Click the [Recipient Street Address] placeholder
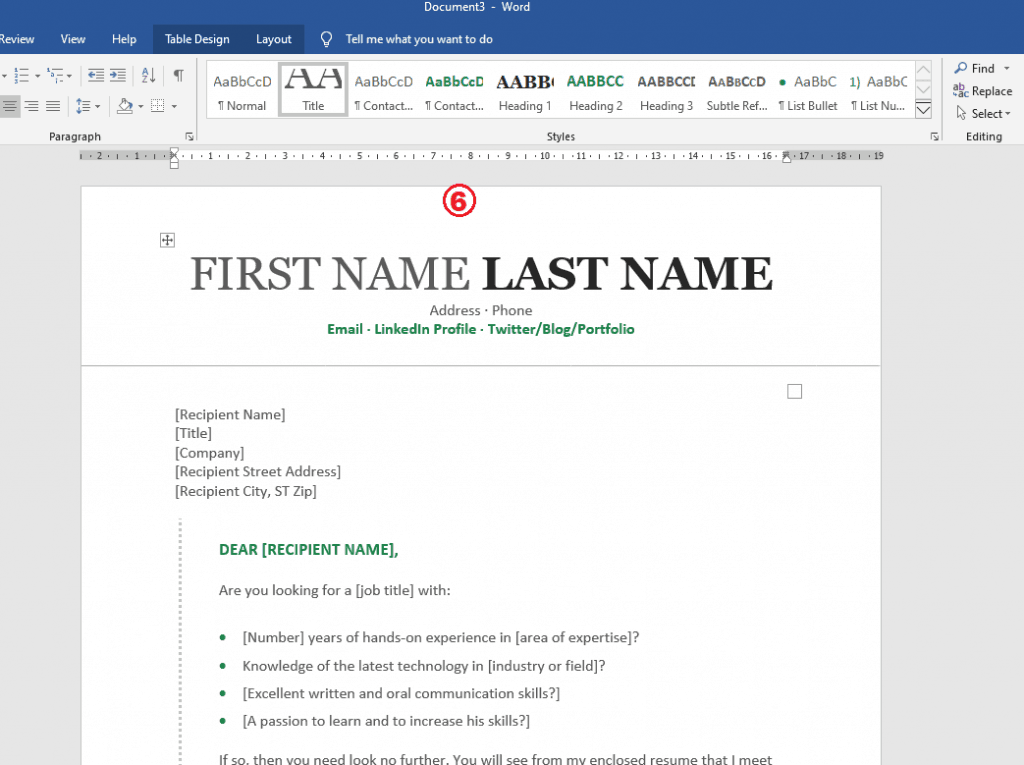The image size is (1024, 765). (x=258, y=472)
